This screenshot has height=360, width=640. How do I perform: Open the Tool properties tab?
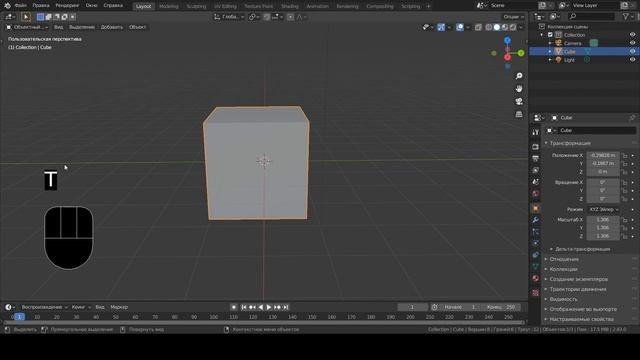click(x=536, y=132)
